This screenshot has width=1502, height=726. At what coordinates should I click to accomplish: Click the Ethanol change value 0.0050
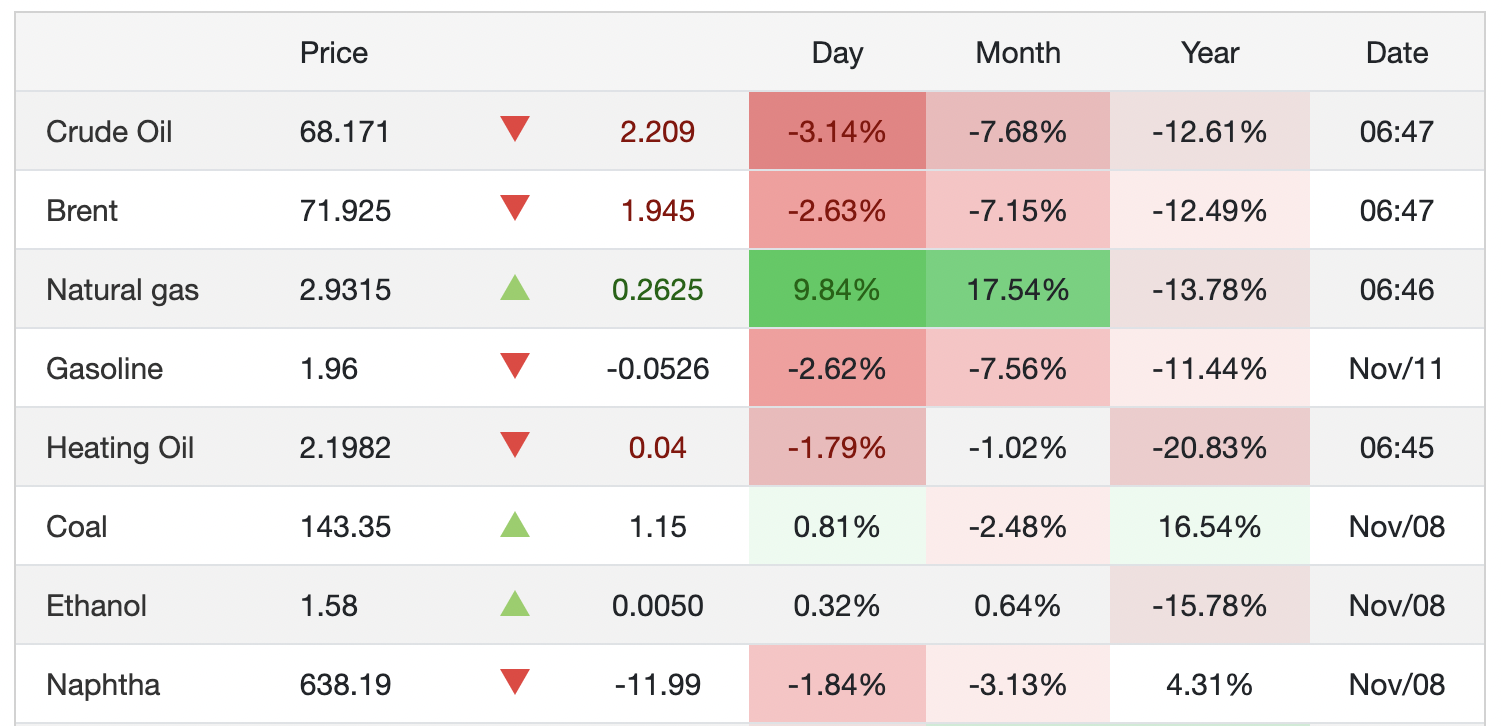point(658,606)
